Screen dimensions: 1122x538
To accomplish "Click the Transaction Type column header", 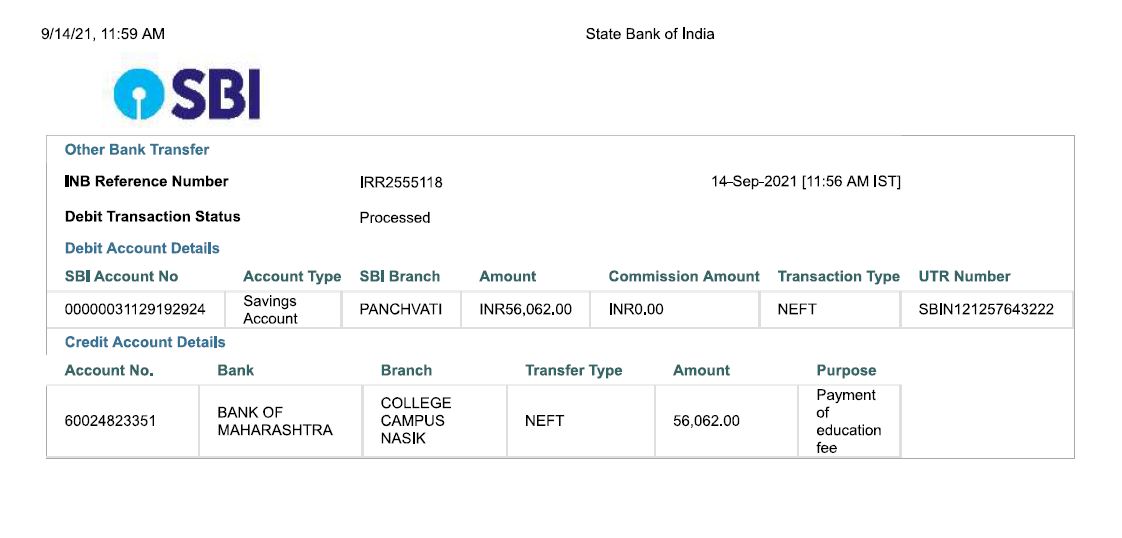I will 838,276.
